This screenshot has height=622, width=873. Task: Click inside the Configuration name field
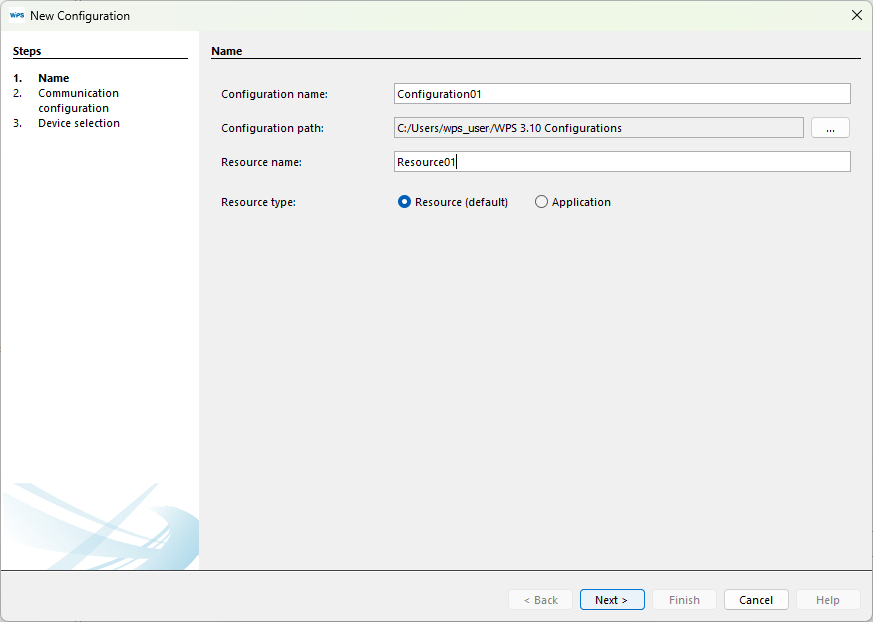[621, 93]
